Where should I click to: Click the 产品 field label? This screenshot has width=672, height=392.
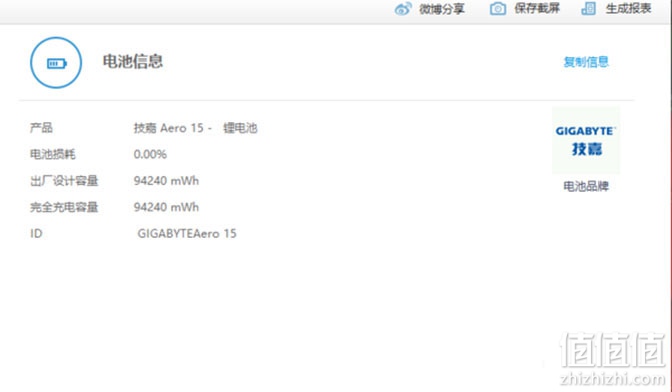pyautogui.click(x=41, y=128)
